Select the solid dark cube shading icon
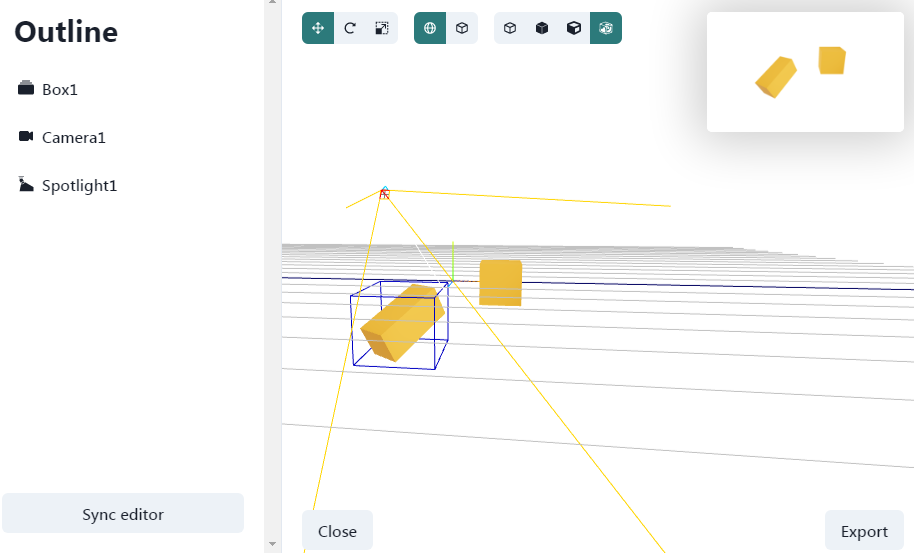 click(542, 28)
